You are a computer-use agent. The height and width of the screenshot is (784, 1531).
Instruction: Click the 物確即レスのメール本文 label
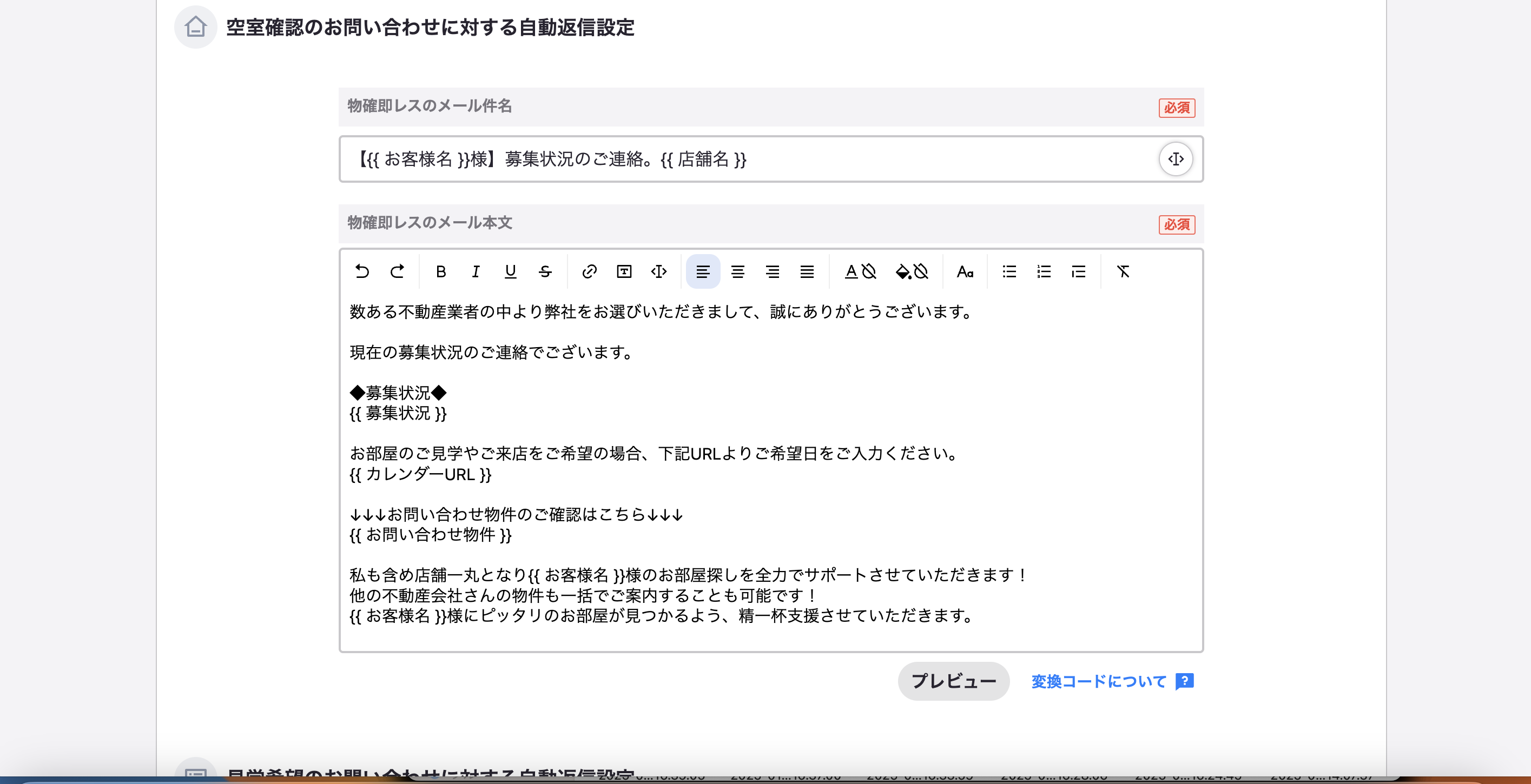click(x=430, y=223)
